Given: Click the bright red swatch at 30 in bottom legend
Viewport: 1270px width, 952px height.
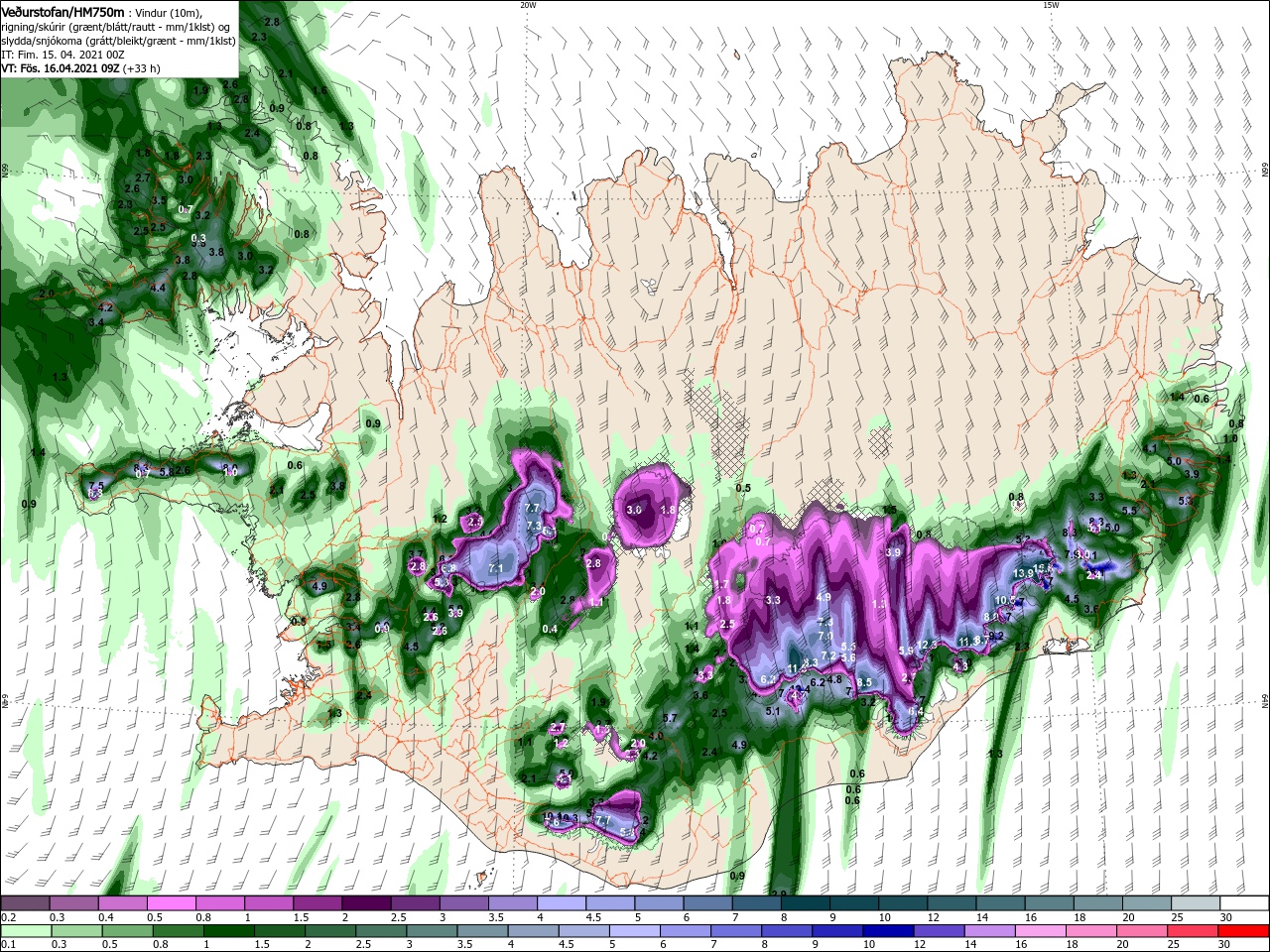Looking at the screenshot, I should tap(1243, 931).
